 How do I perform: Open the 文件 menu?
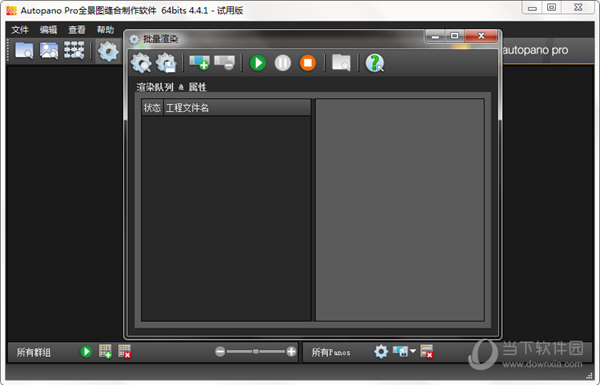20,30
